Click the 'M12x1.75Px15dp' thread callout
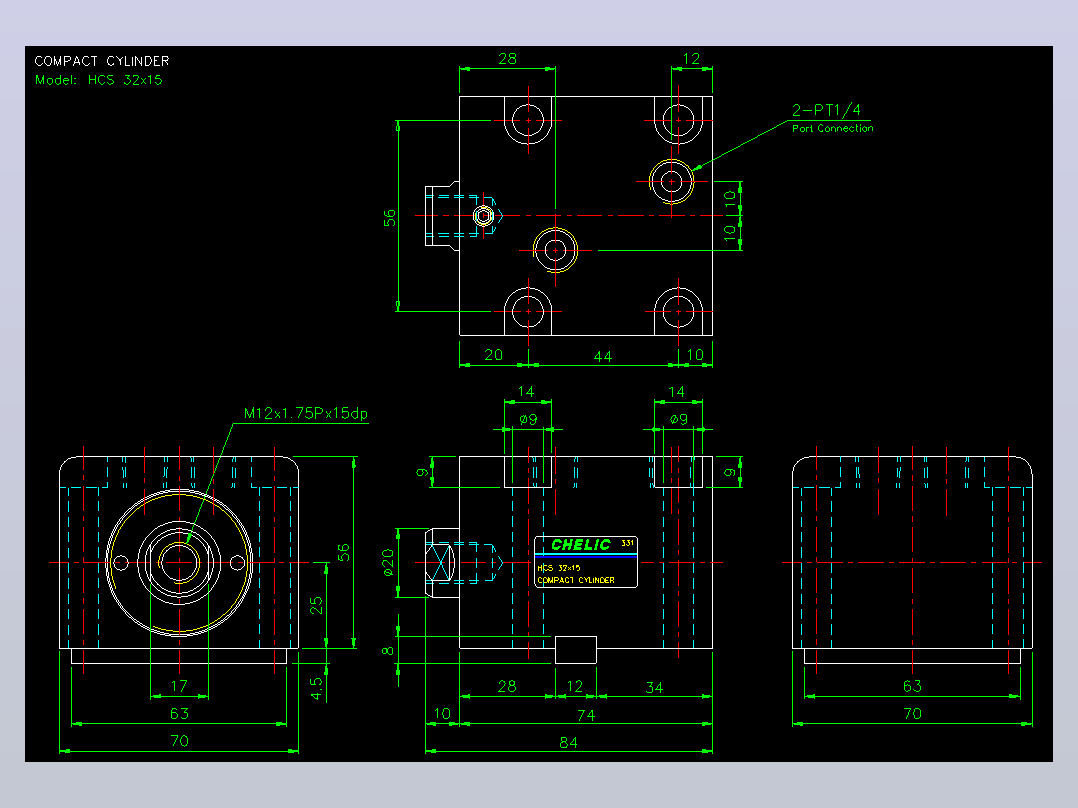 coord(306,413)
